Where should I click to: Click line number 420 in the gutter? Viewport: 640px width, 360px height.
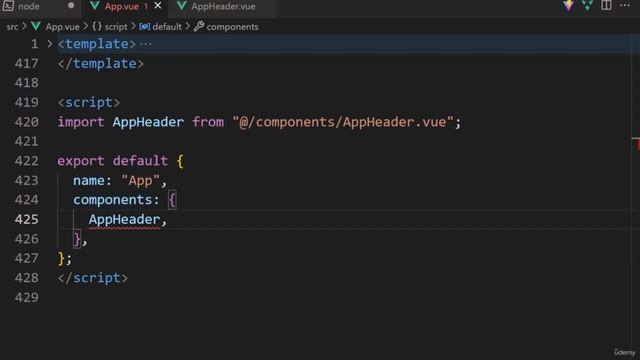27,122
